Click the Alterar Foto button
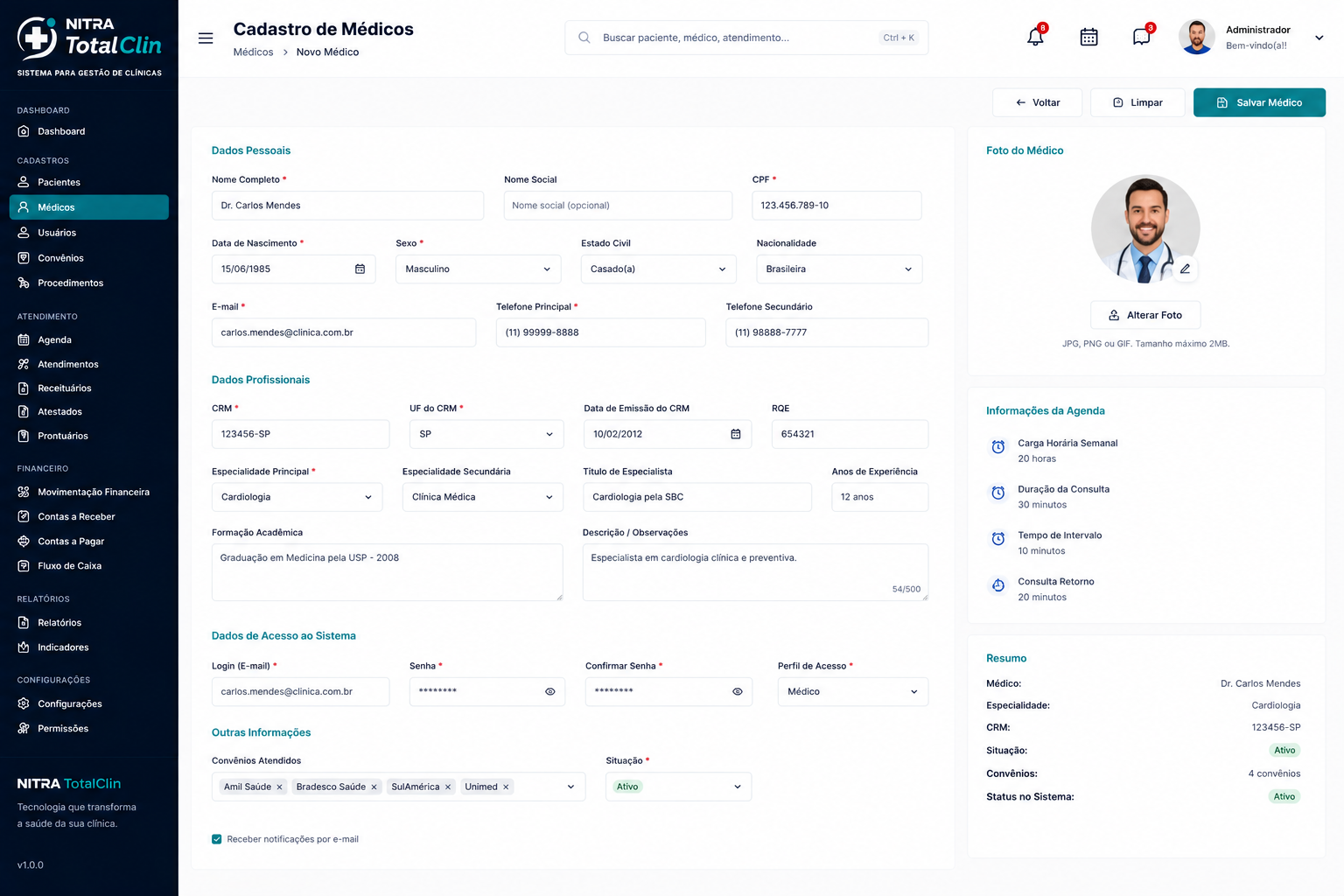Screen dimensions: 1344x896 [1145, 315]
